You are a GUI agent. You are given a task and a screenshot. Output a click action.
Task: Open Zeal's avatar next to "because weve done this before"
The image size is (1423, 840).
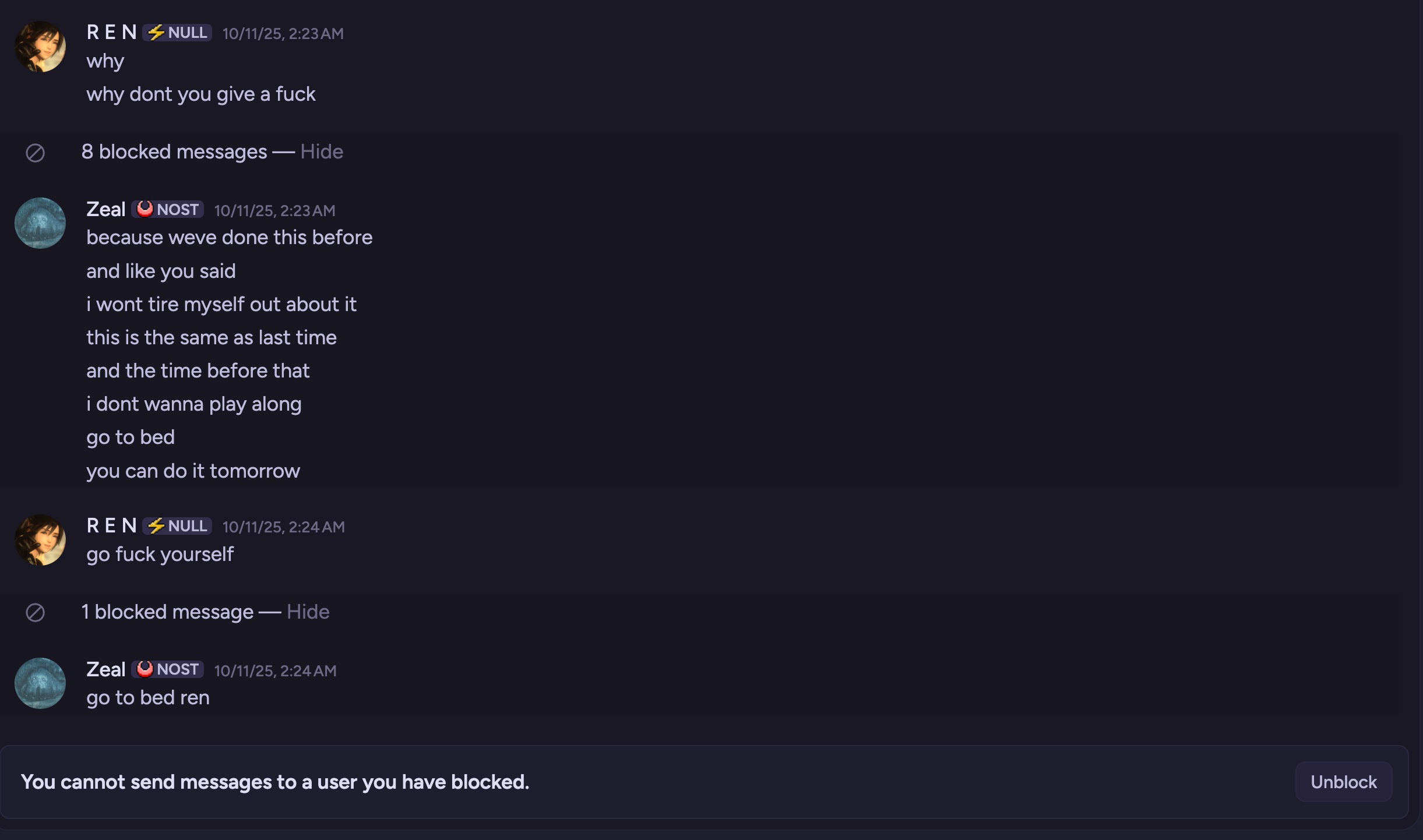pos(40,223)
